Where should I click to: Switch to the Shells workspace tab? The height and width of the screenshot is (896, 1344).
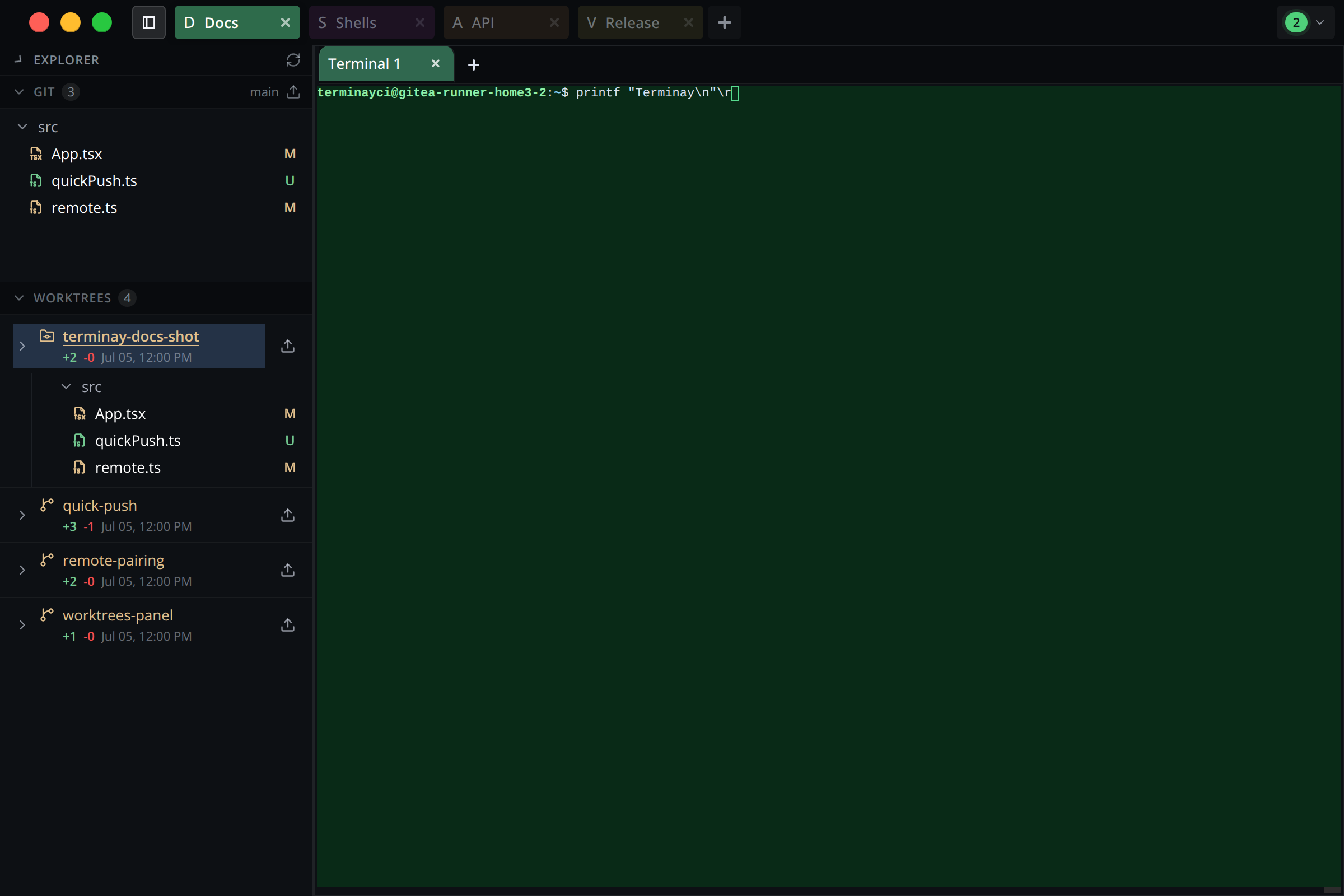(x=371, y=23)
